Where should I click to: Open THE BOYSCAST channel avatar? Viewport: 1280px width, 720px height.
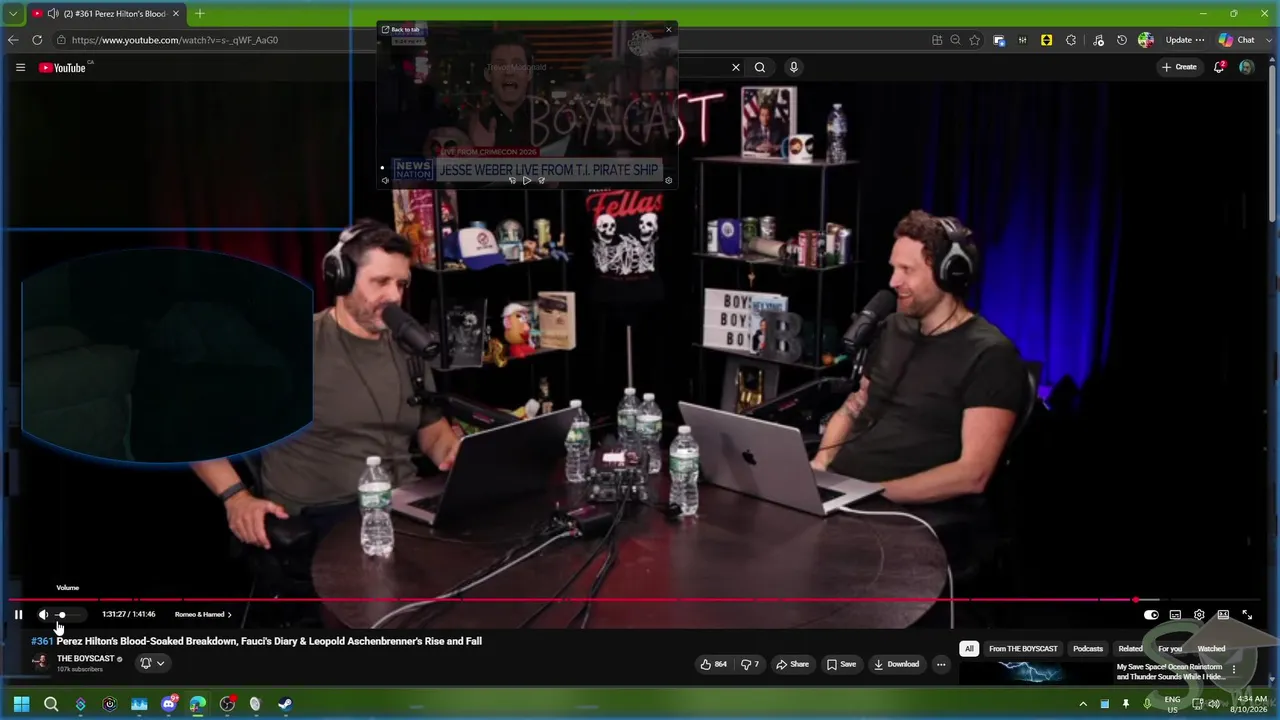pyautogui.click(x=40, y=662)
